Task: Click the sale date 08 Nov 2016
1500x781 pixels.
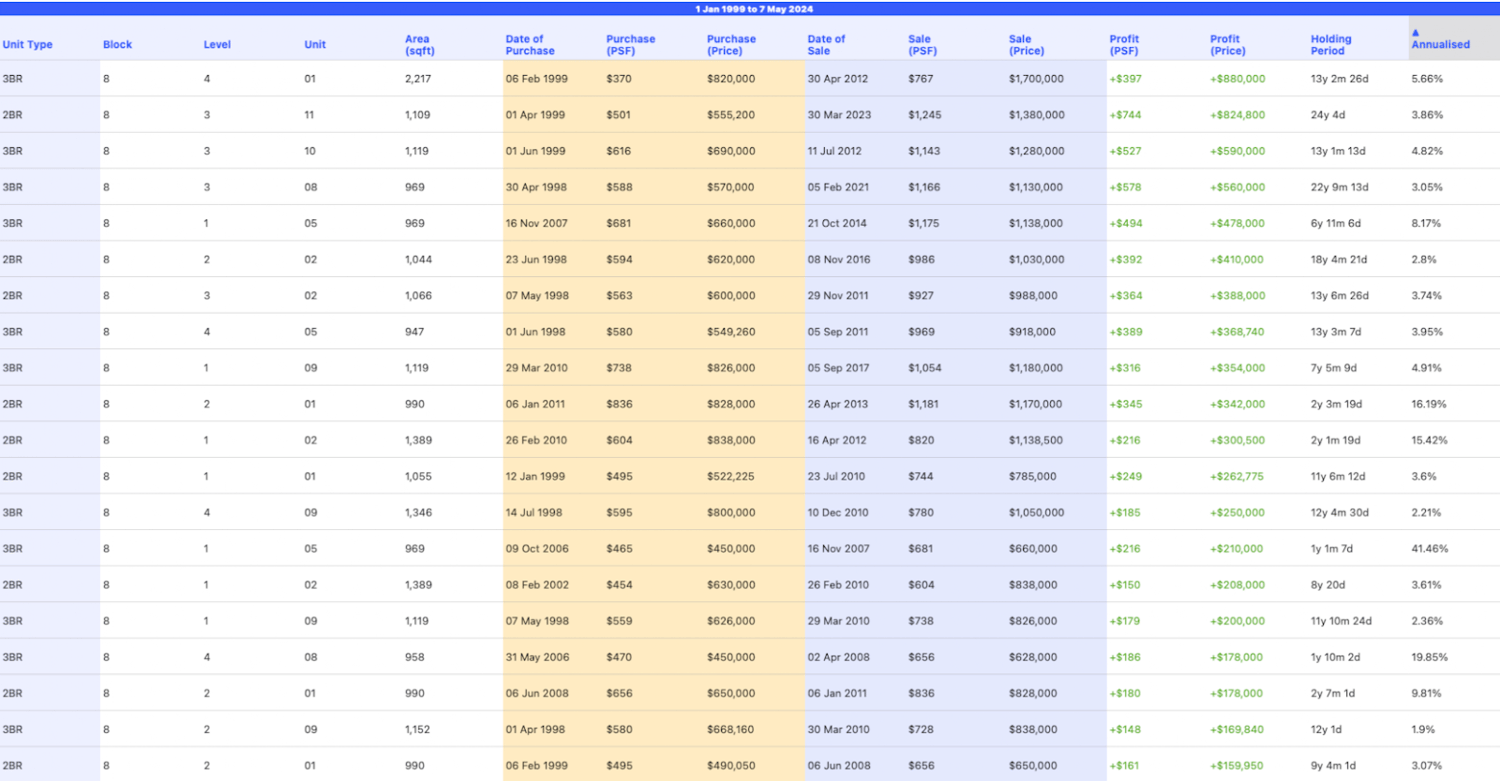Action: coord(839,259)
